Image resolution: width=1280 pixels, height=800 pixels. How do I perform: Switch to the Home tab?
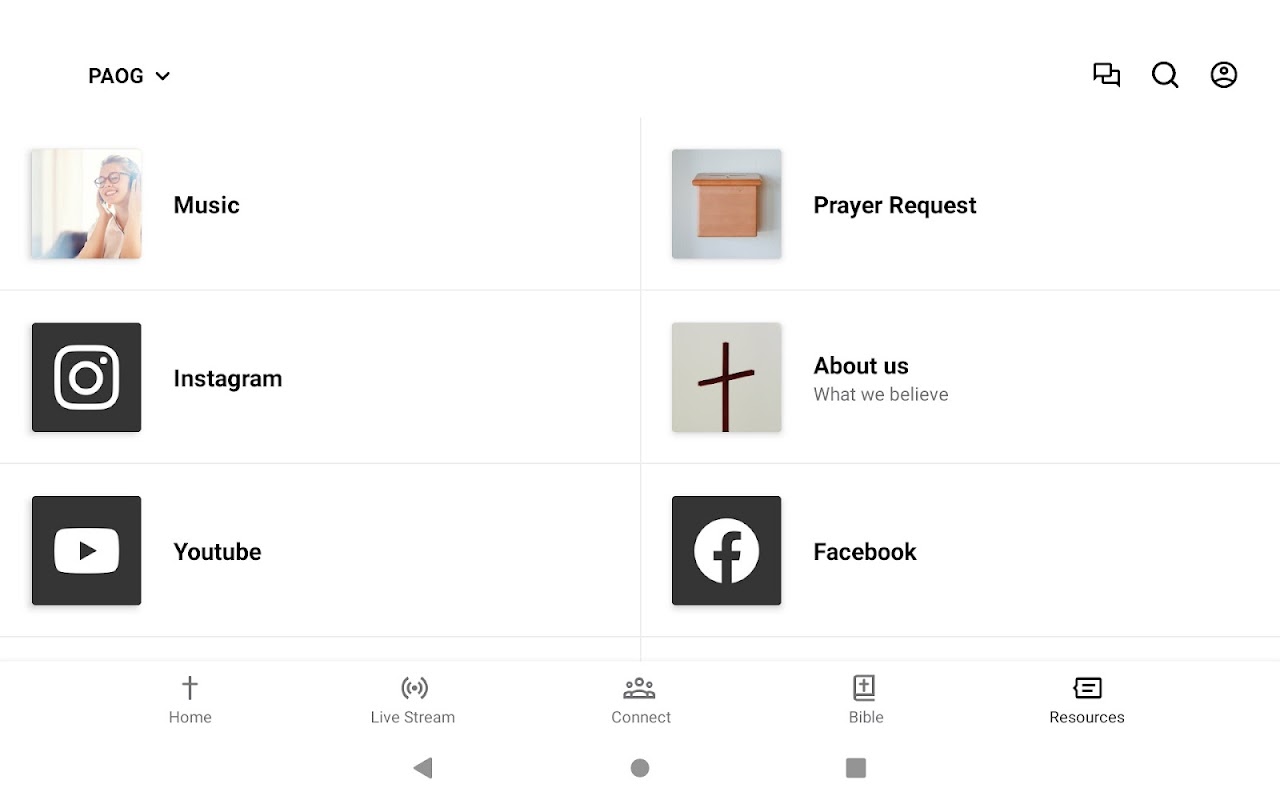[x=190, y=700]
